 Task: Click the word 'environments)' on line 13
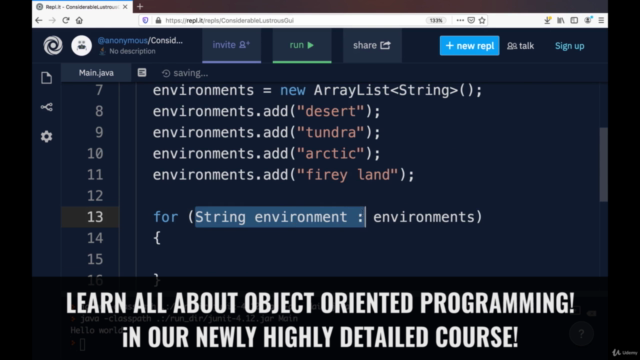click(428, 217)
